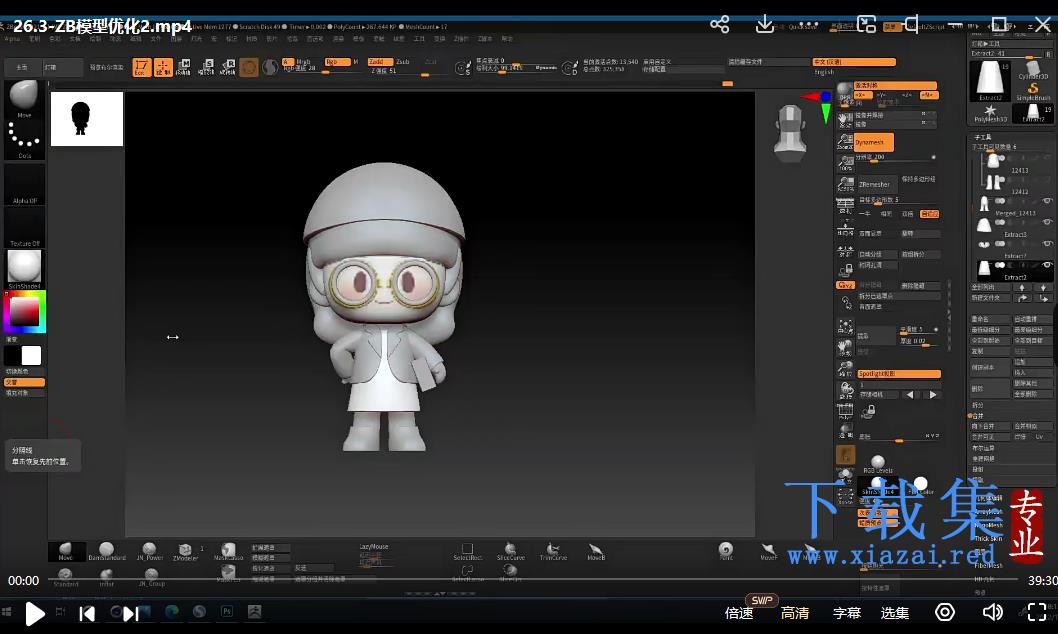Image resolution: width=1058 pixels, height=634 pixels.
Task: Select TrimCurve brush on bottom shelf
Action: 553,552
